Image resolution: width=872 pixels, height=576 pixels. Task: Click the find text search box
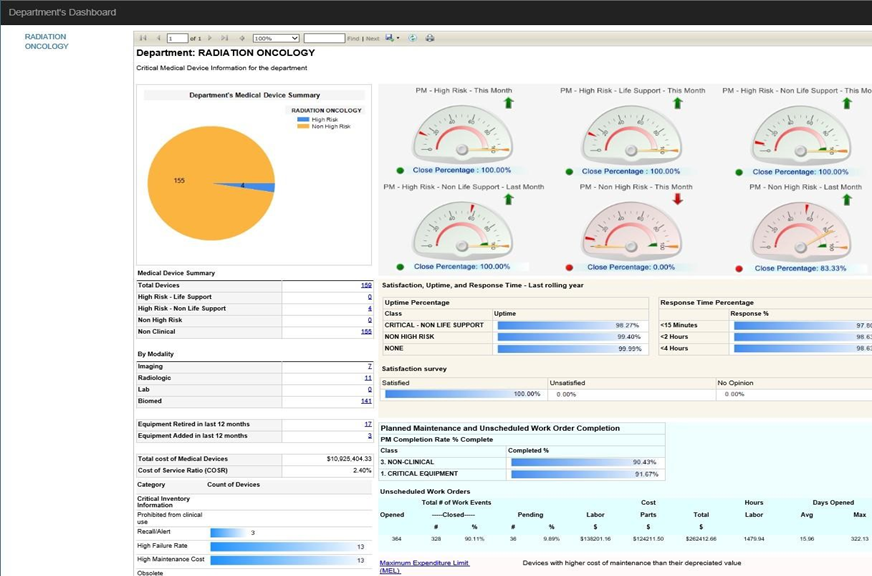324,38
